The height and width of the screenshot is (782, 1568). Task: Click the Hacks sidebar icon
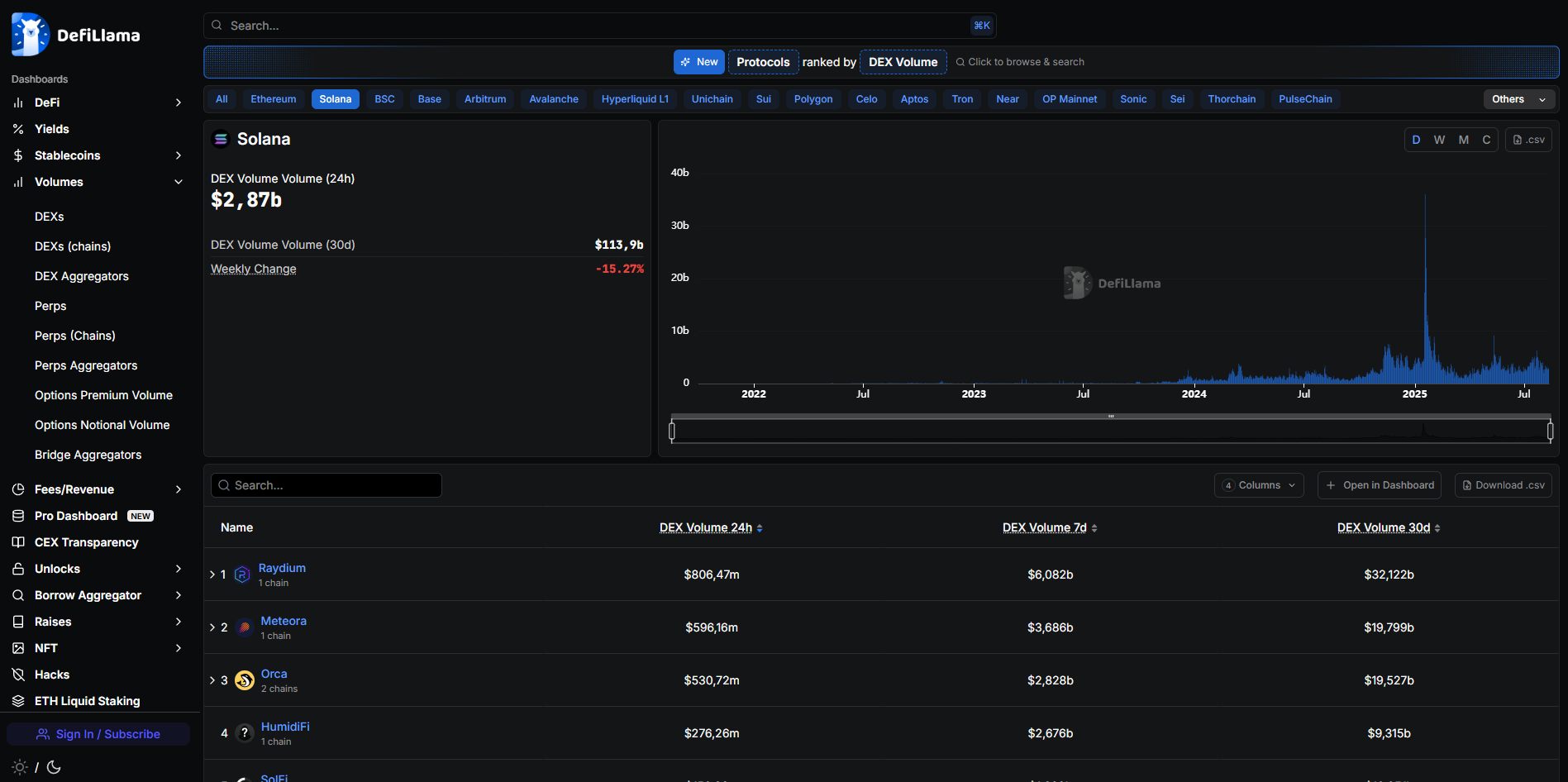coord(18,675)
